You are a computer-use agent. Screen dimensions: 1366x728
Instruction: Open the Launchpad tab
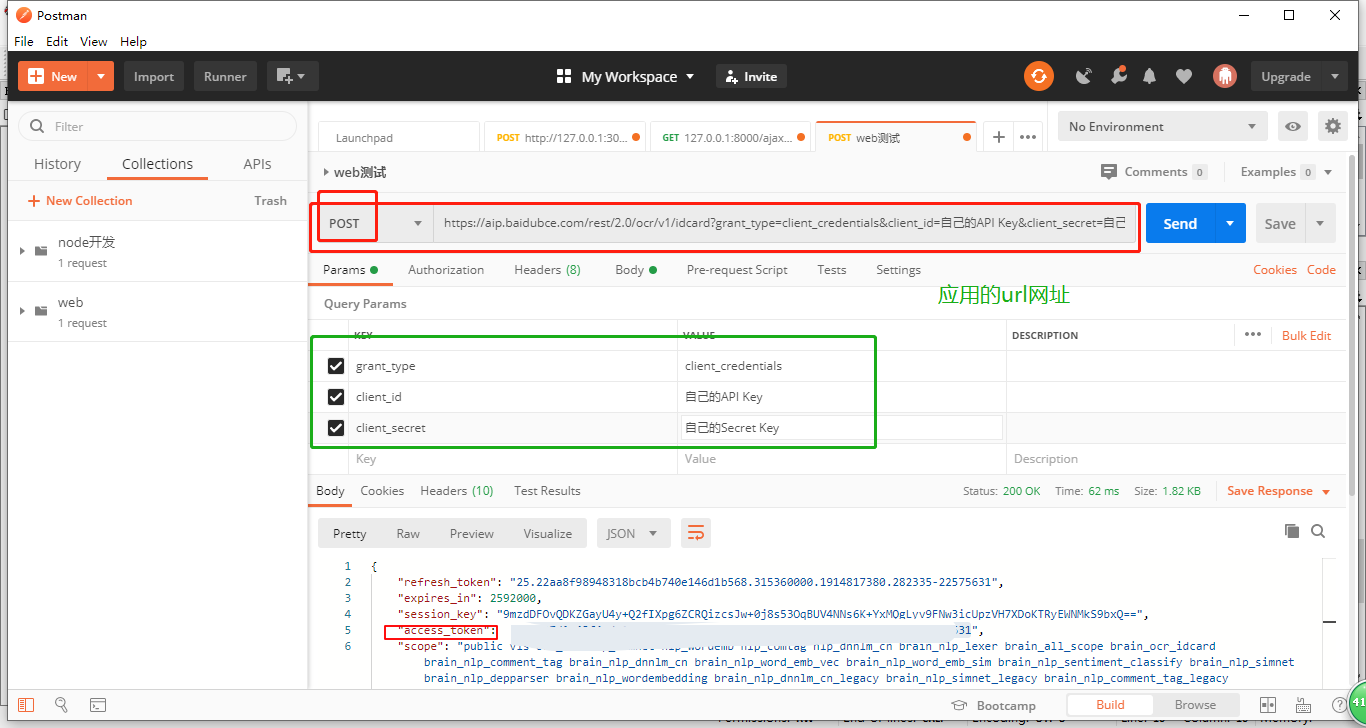click(399, 137)
